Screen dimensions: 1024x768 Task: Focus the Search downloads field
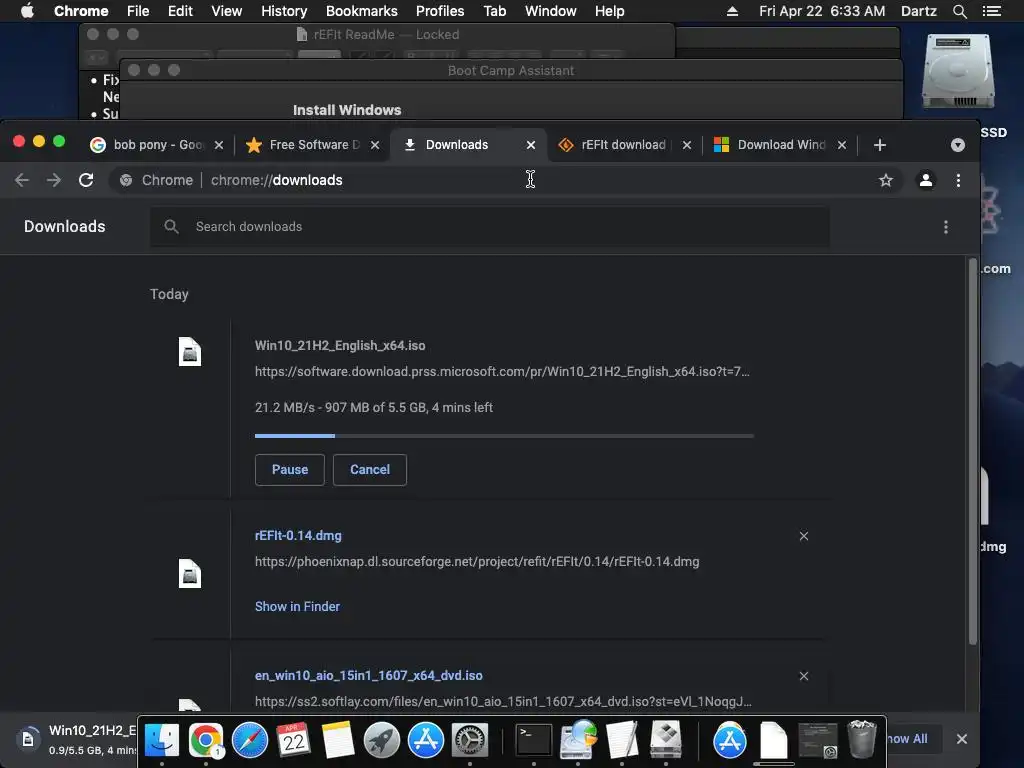(x=490, y=227)
